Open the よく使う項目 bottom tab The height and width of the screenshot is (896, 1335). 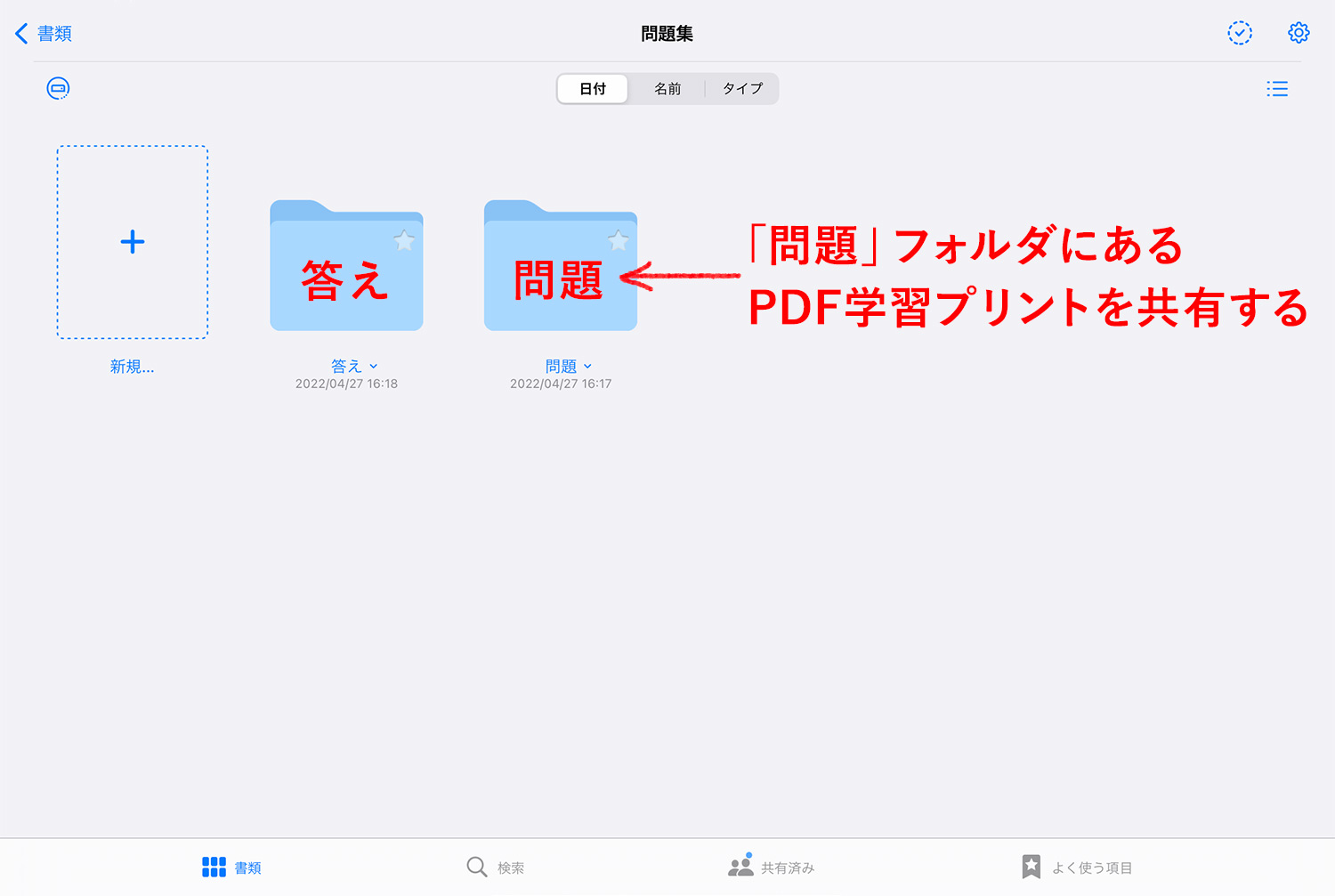click(x=1077, y=868)
